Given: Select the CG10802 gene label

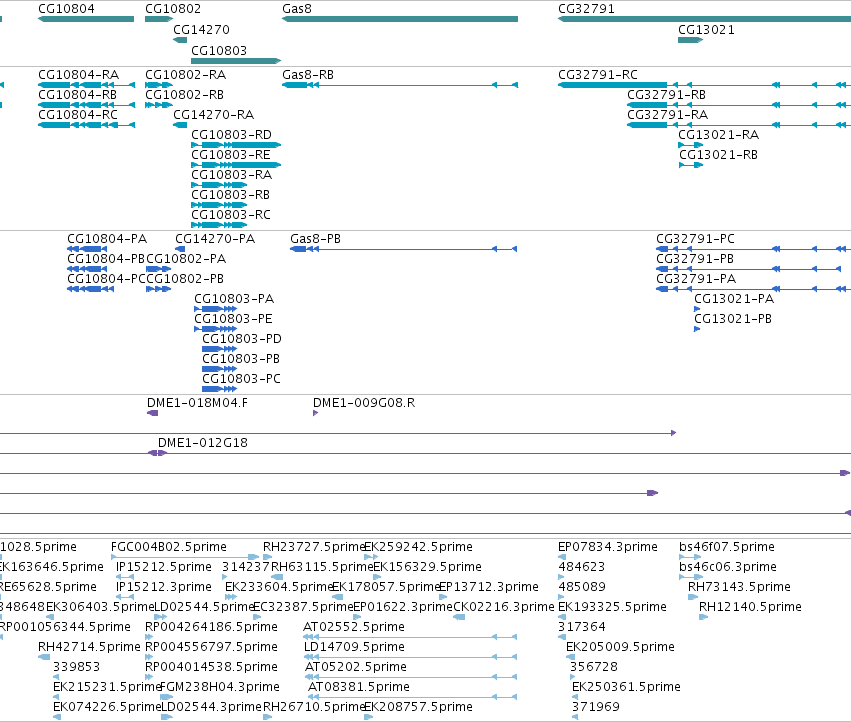Looking at the screenshot, I should tap(173, 9).
